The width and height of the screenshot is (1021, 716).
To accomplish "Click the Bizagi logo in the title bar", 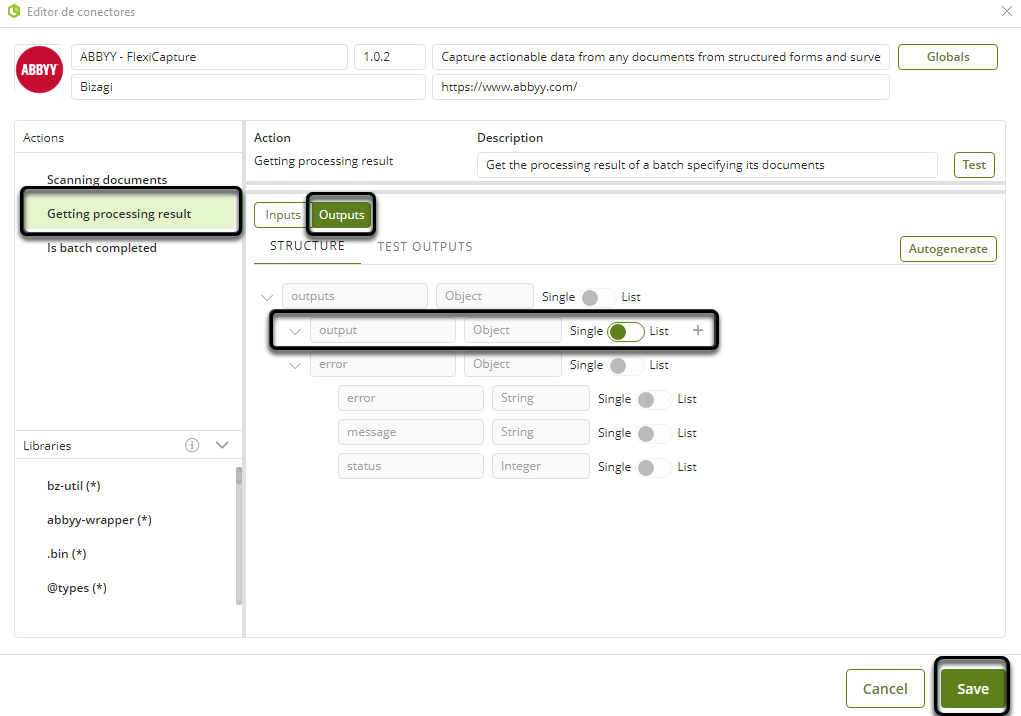I will click(14, 11).
